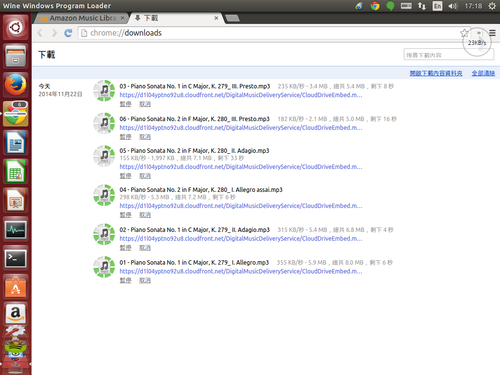Viewport: 500px width, 375px height.
Task: Click filename 04 - Piano Sonata Allegro assai.mp3
Action: point(201,190)
